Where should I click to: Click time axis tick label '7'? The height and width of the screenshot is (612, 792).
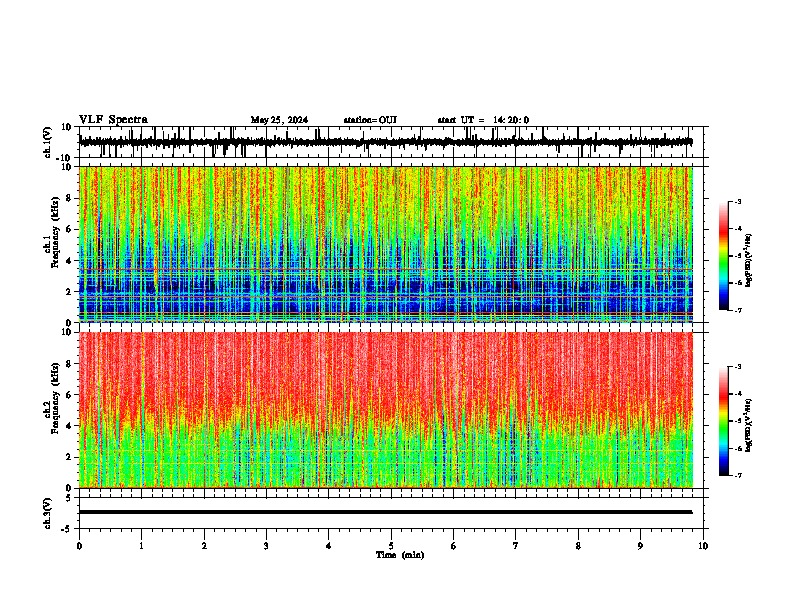tap(516, 546)
